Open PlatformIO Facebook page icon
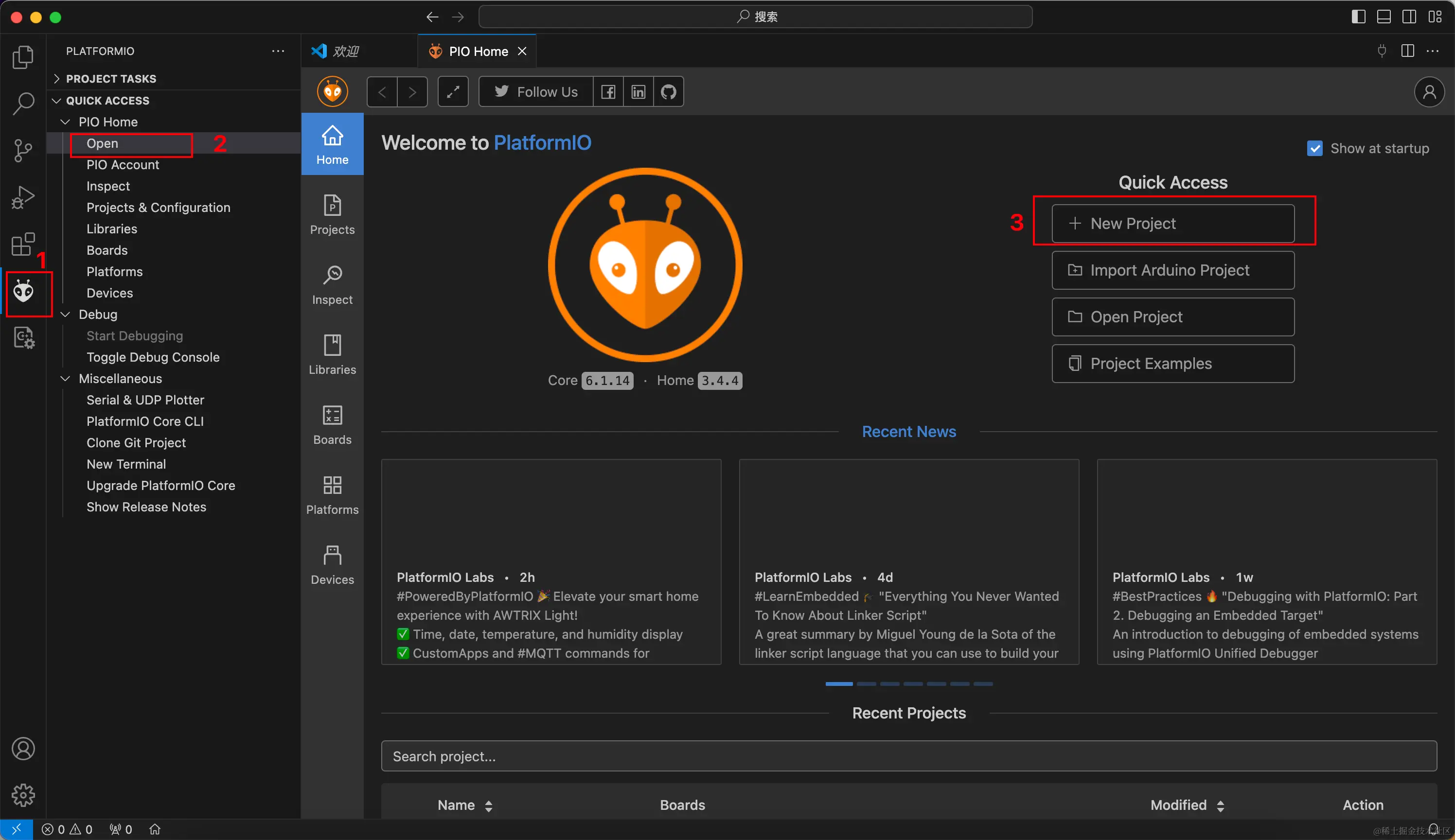1455x840 pixels. (608, 92)
